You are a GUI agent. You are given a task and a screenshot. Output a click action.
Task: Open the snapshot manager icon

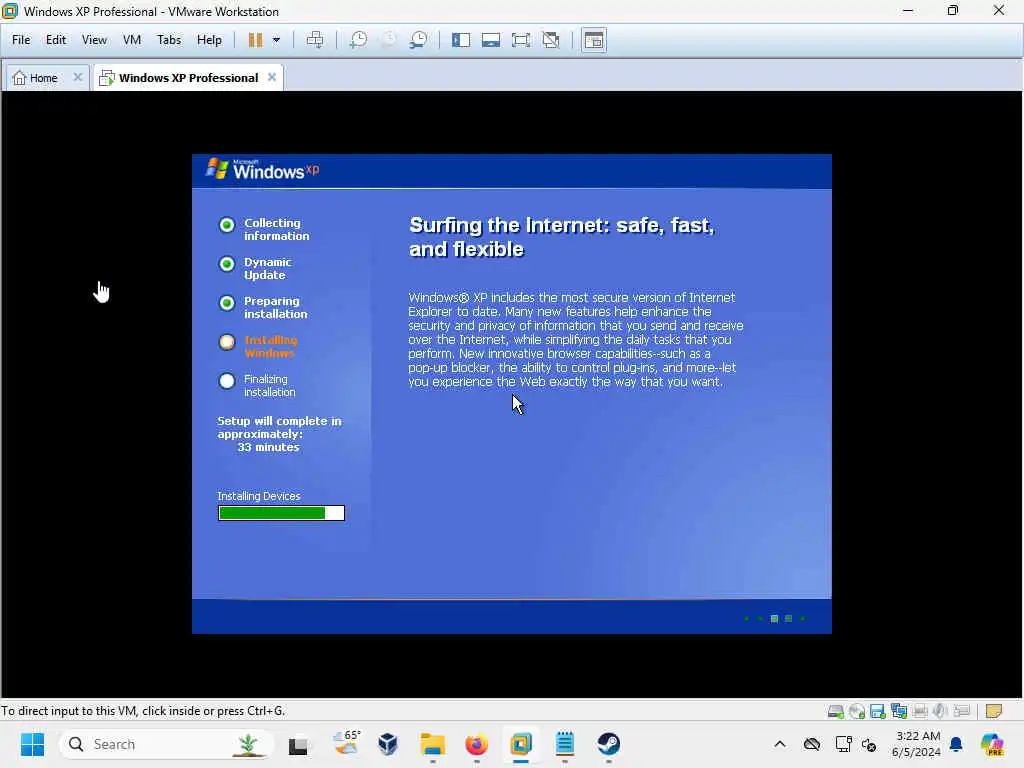point(418,40)
